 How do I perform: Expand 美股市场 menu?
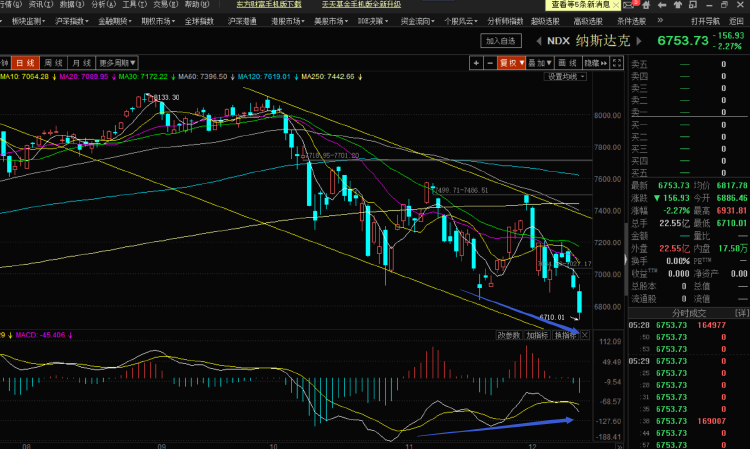pos(331,21)
